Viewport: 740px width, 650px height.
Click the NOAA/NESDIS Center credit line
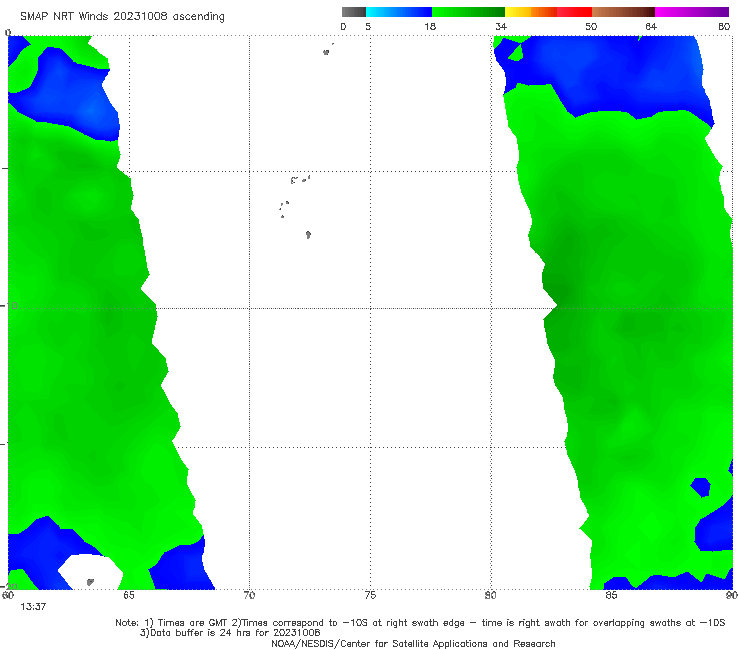point(413,644)
